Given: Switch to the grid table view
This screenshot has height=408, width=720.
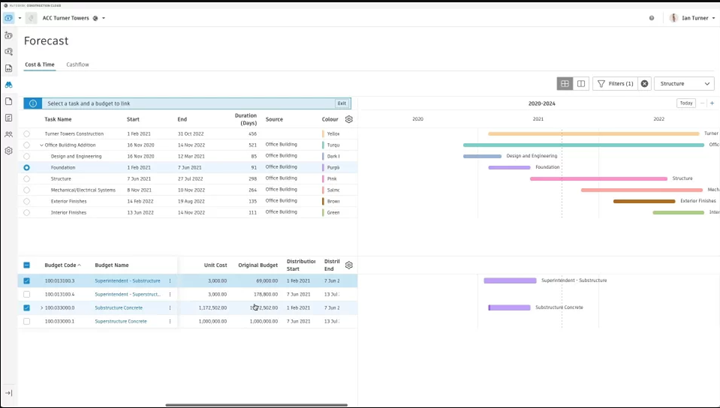Looking at the screenshot, I should point(565,84).
